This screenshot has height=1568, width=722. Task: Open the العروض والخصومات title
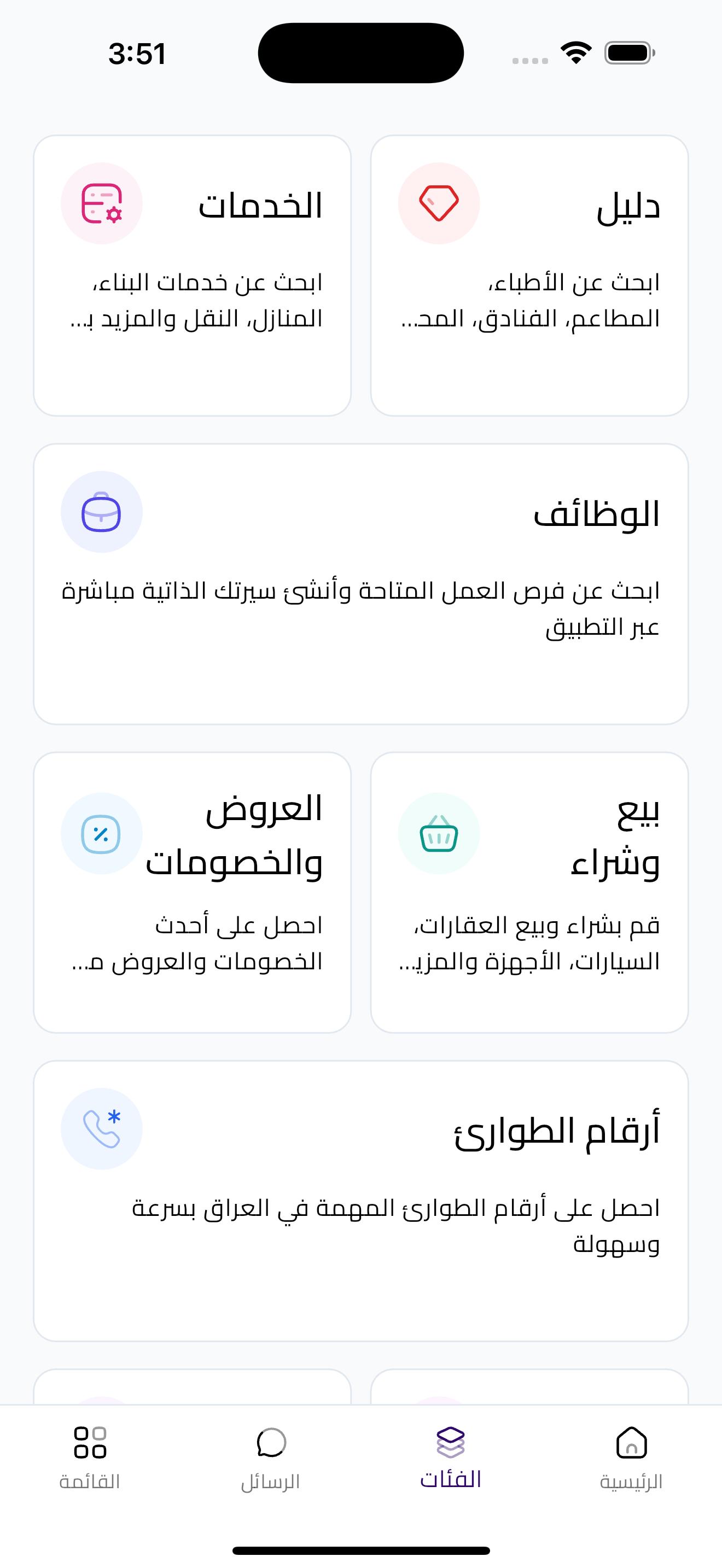tap(234, 836)
